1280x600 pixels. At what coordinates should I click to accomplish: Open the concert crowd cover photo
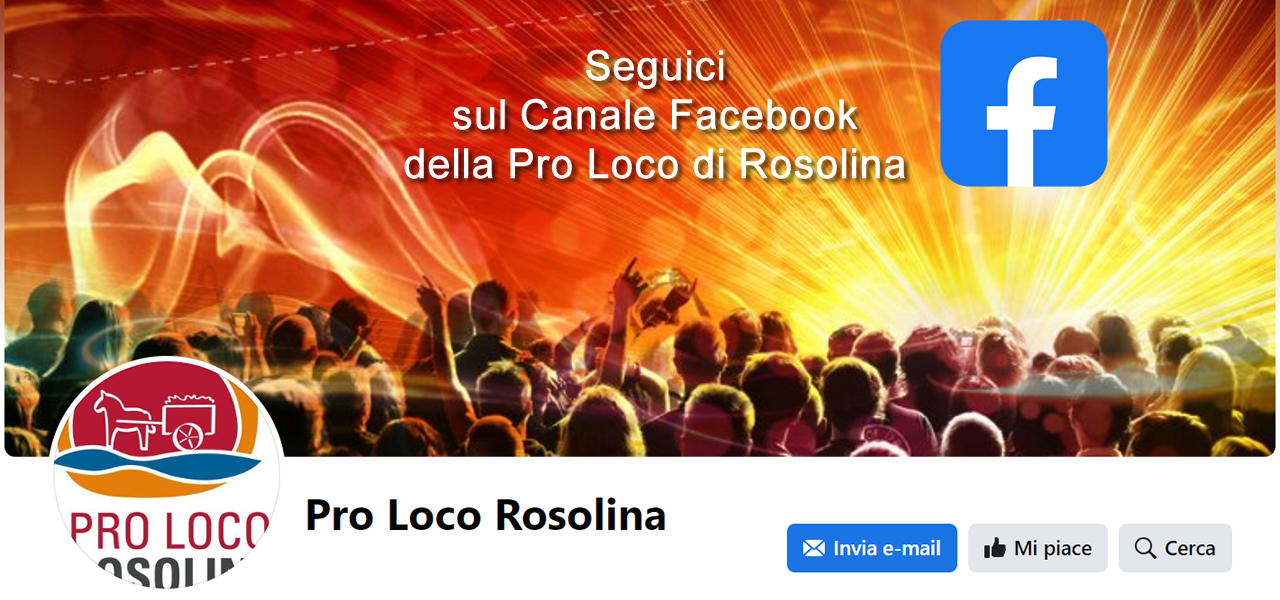(640, 228)
